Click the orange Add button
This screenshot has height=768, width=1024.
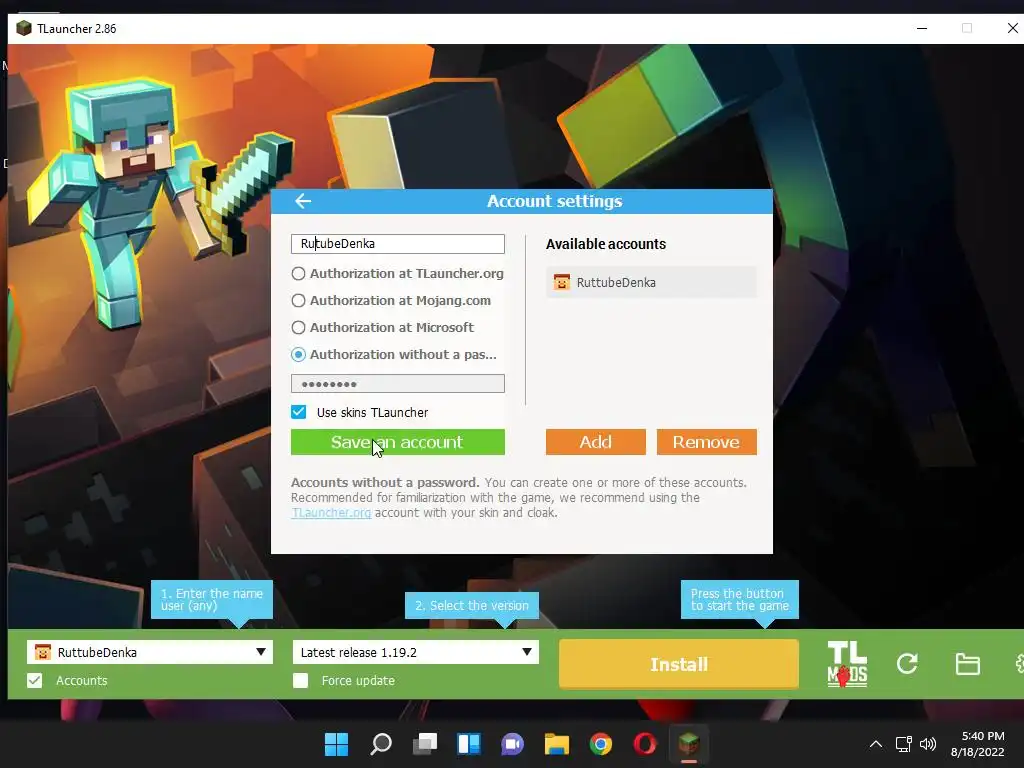(x=596, y=442)
